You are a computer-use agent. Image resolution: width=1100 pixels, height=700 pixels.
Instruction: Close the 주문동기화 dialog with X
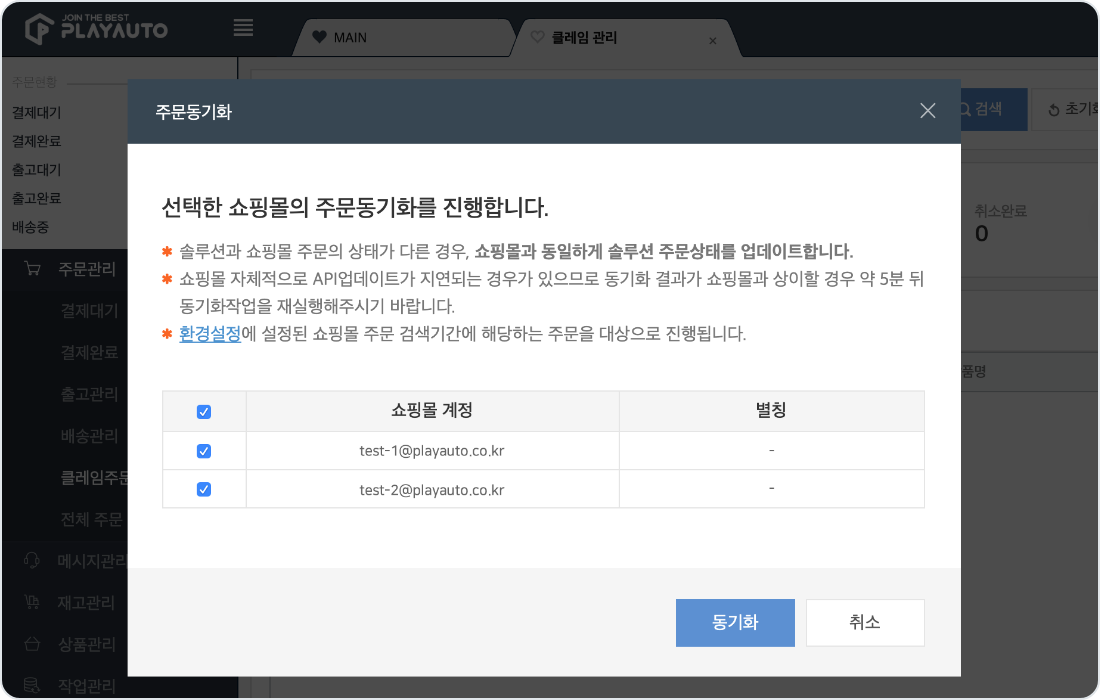coord(927,111)
